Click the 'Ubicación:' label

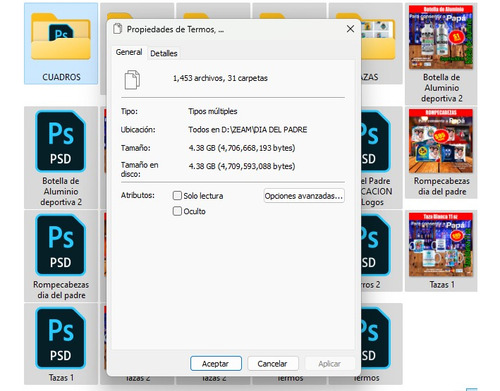click(138, 130)
